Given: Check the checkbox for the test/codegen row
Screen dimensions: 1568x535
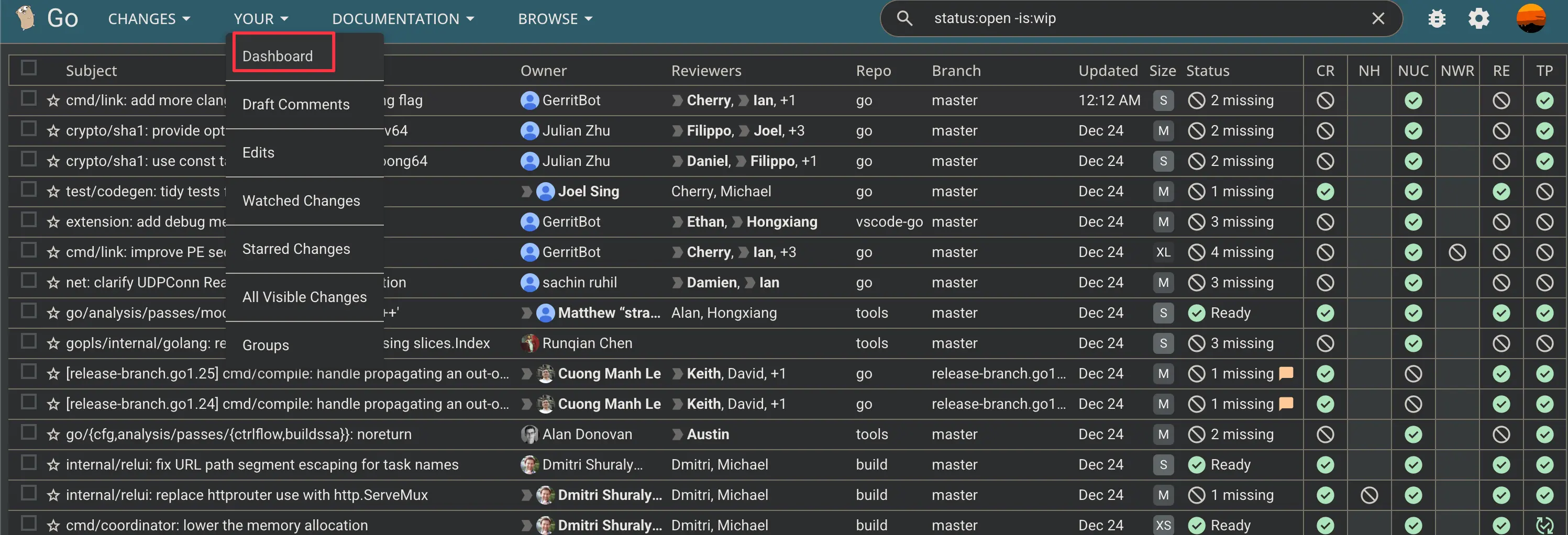Looking at the screenshot, I should pyautogui.click(x=29, y=190).
